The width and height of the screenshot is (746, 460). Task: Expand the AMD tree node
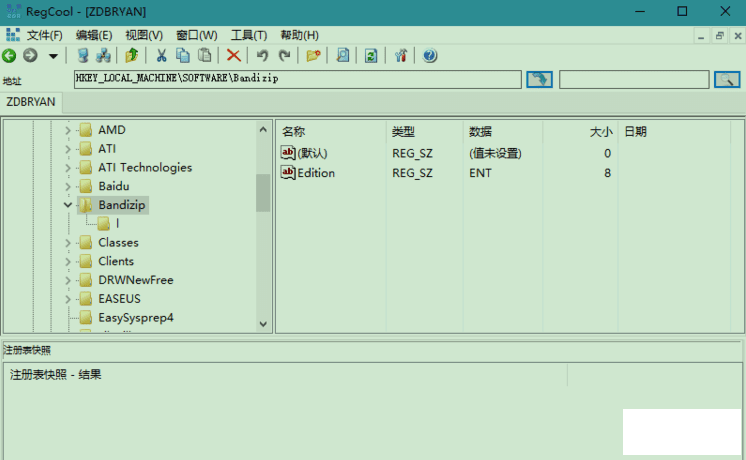point(68,130)
